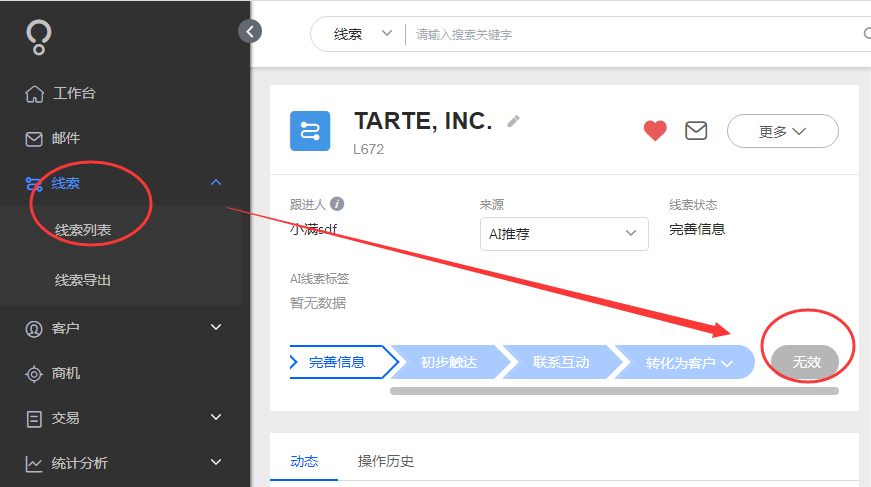This screenshot has height=487, width=871.
Task: Collapse the sidebar with the arrow button
Action: coord(250,32)
